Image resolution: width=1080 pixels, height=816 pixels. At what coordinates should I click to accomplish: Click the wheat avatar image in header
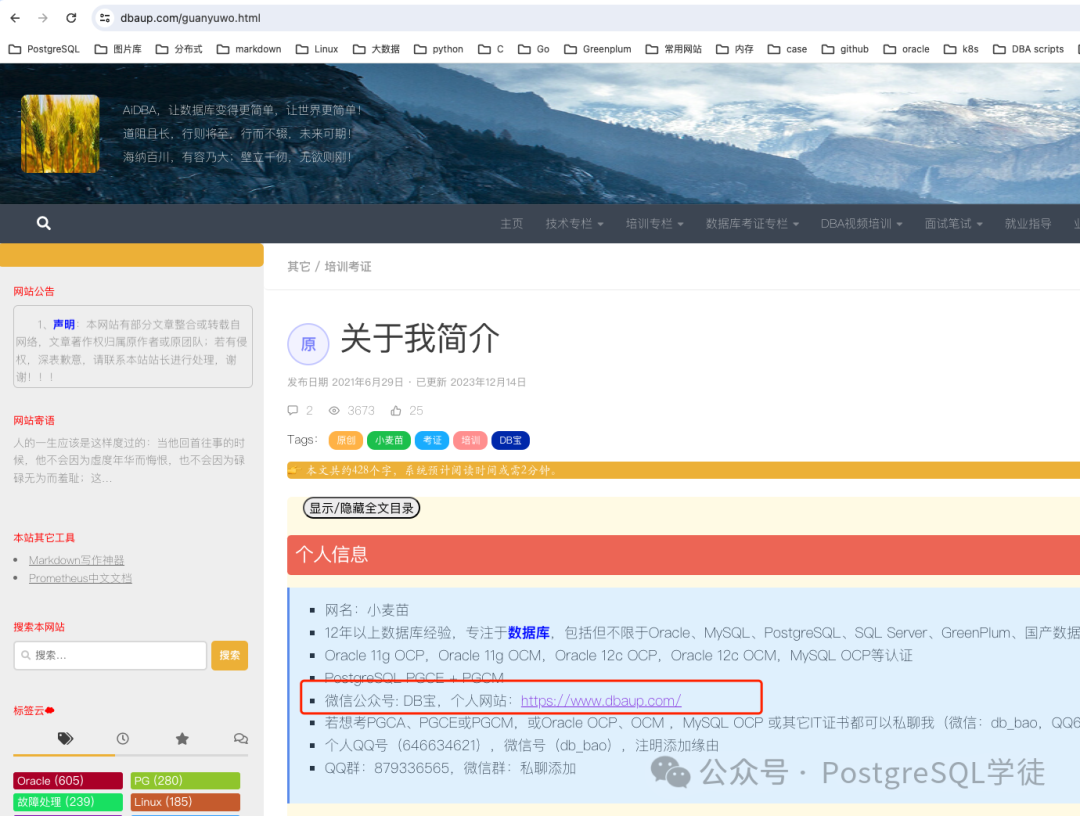pos(60,134)
